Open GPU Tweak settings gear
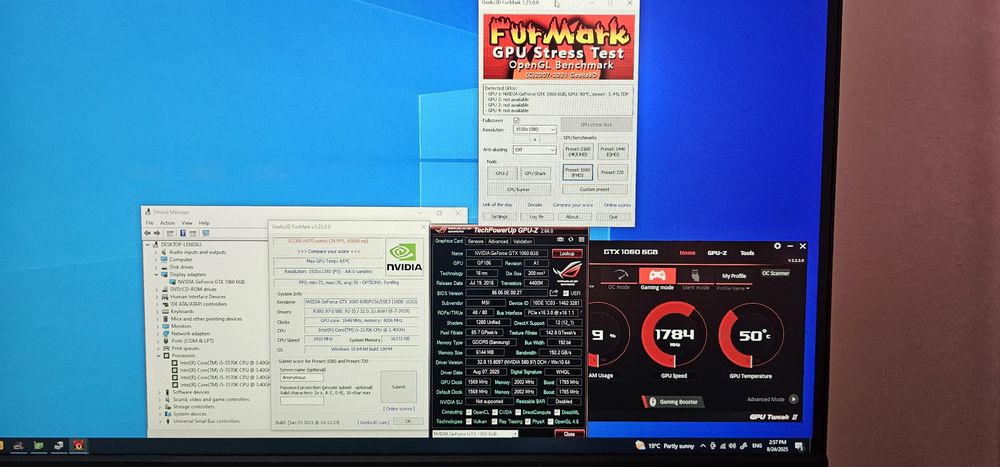 tap(777, 246)
